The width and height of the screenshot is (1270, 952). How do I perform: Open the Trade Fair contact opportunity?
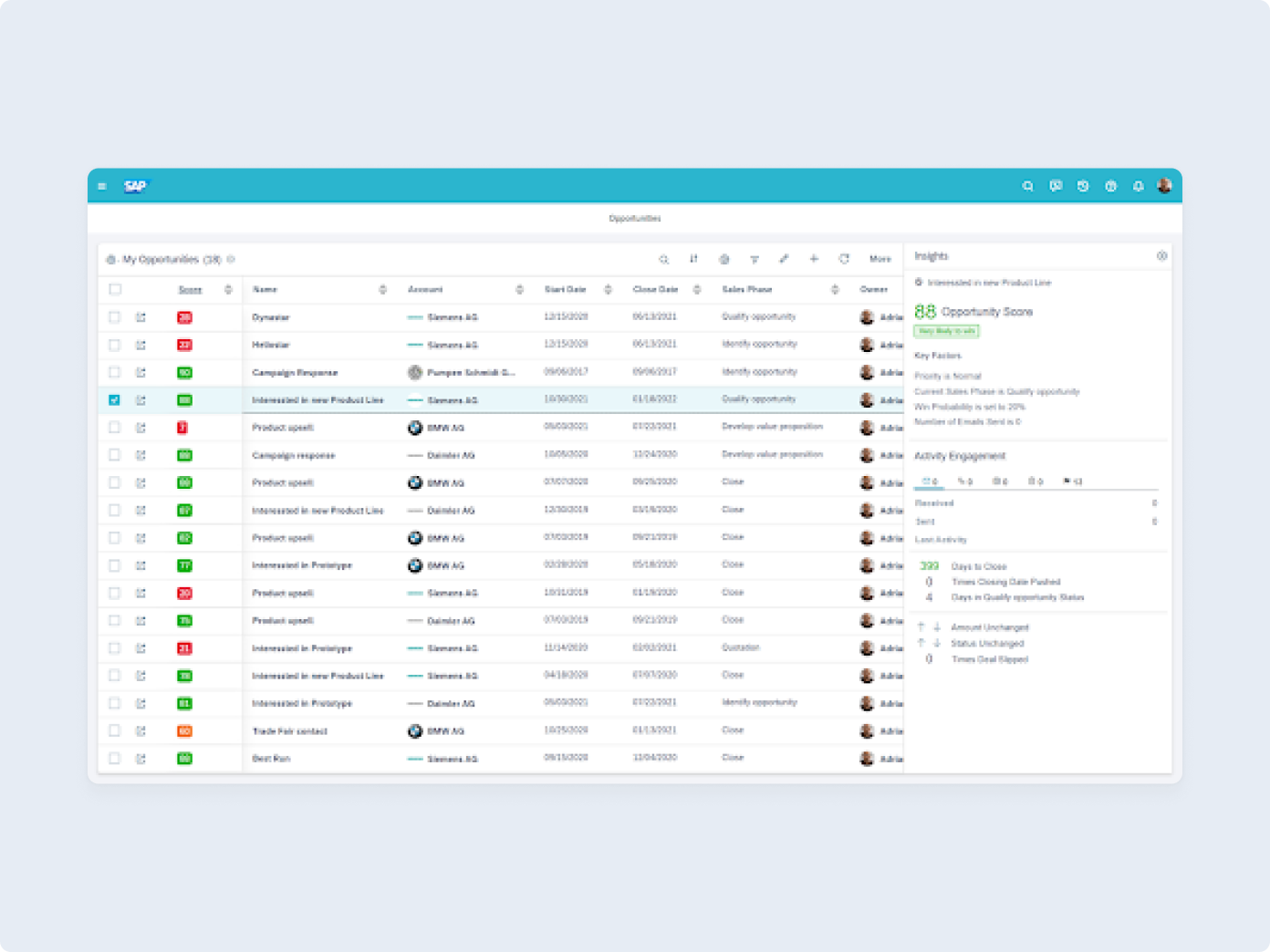click(x=289, y=730)
